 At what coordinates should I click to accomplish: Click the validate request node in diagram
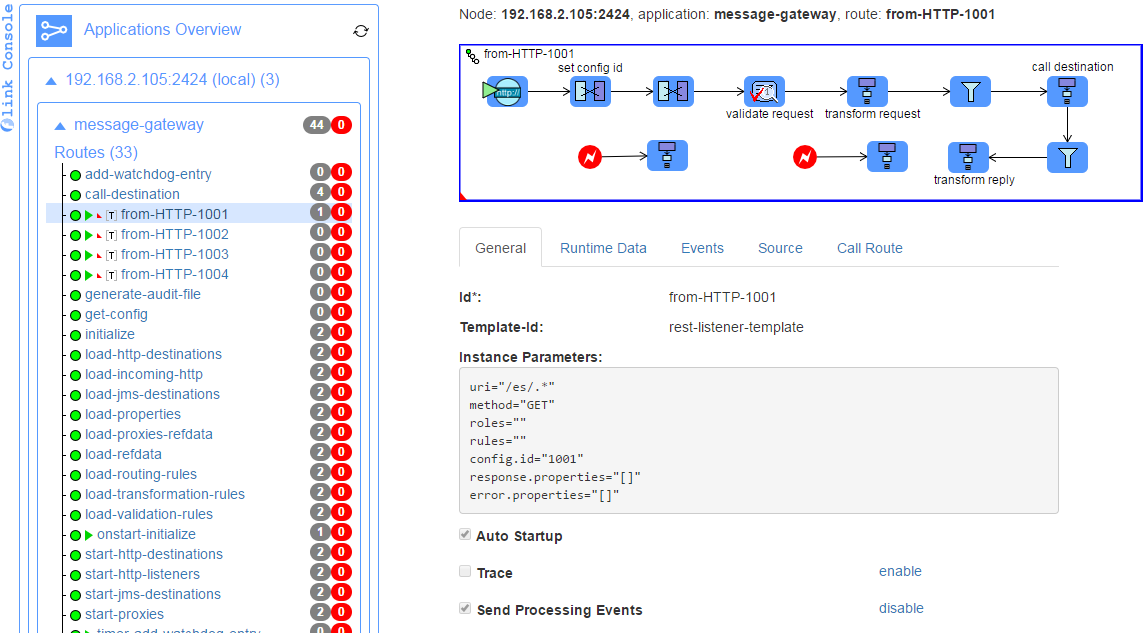(765, 92)
